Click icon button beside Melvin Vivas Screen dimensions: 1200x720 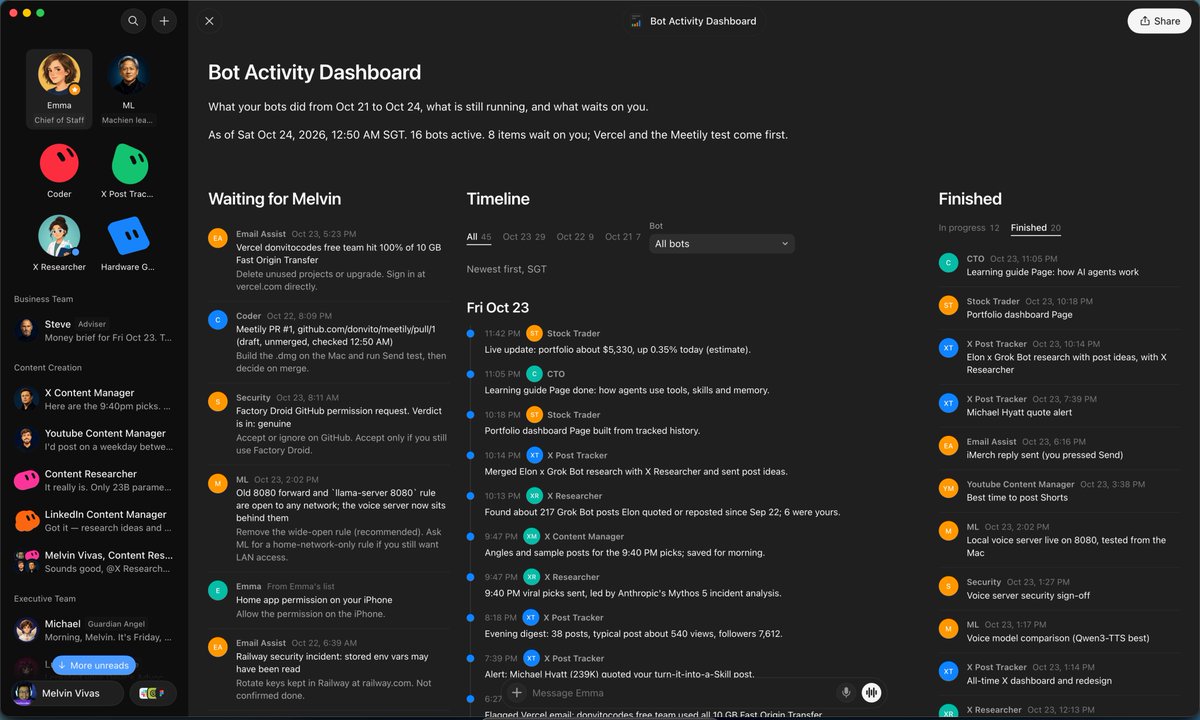pyautogui.click(x=153, y=693)
